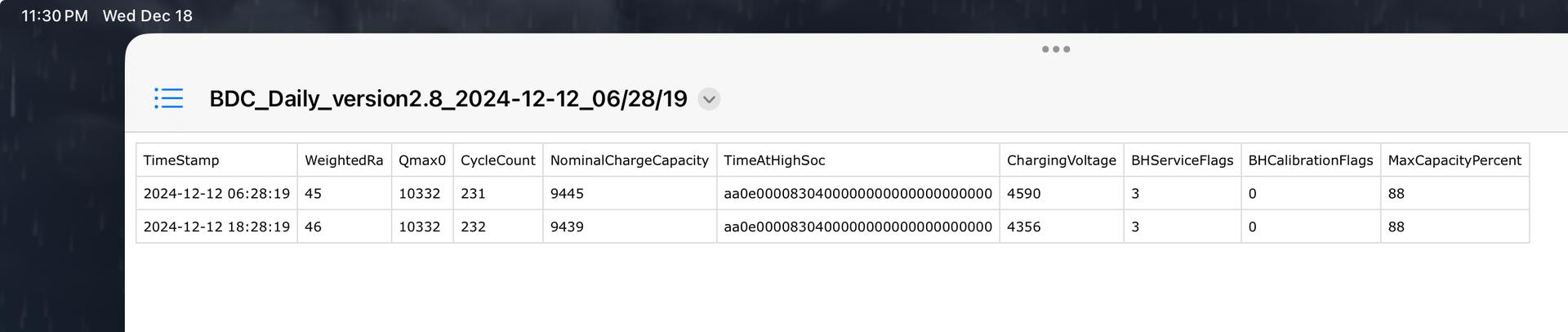Image resolution: width=1568 pixels, height=332 pixels.
Task: Select the CycleCount header cell
Action: [497, 160]
